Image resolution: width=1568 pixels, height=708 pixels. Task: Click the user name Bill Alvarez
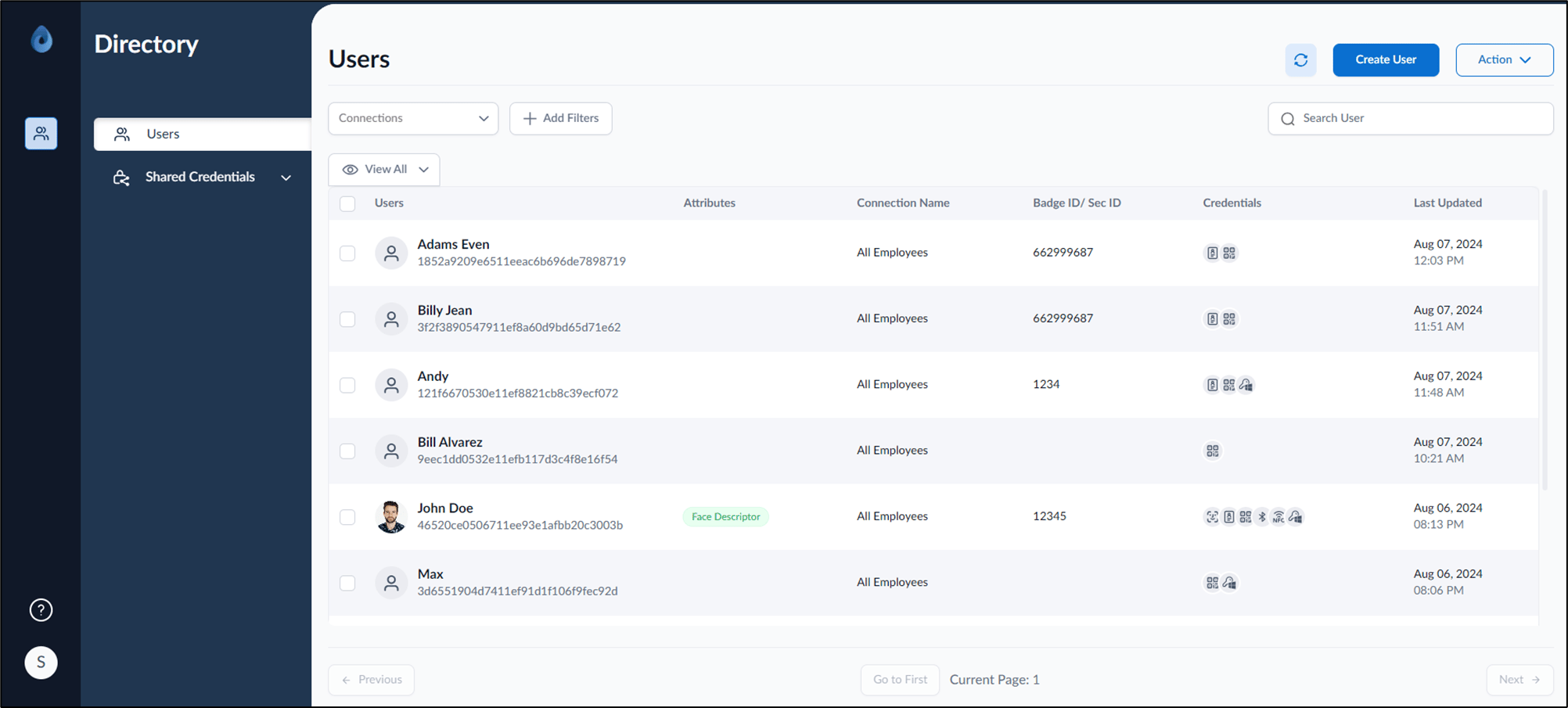[450, 443]
